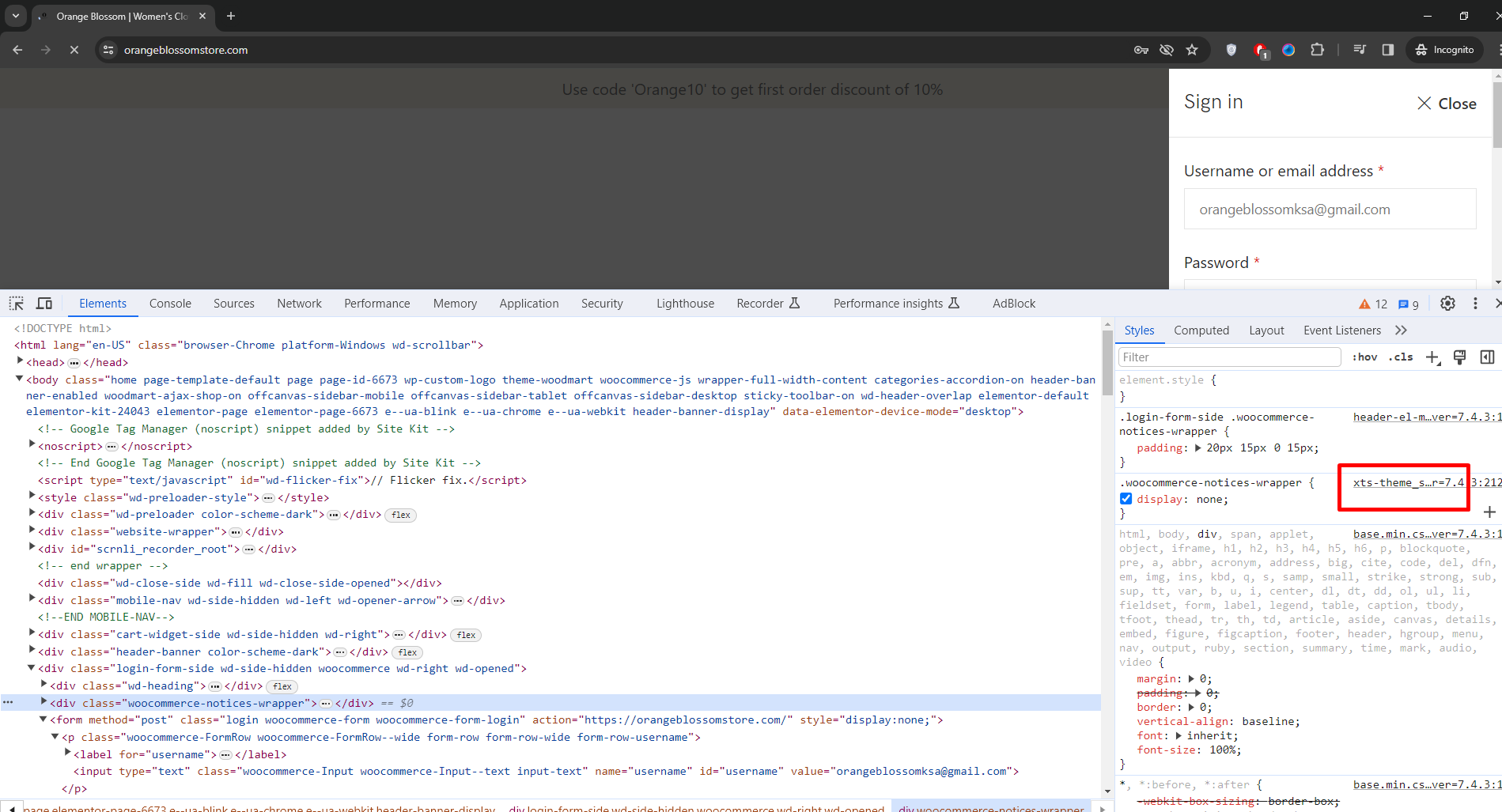Select the div.woocommerce-notices-wrapper breadcrumb item
The height and width of the screenshot is (812, 1502).
pos(991,808)
